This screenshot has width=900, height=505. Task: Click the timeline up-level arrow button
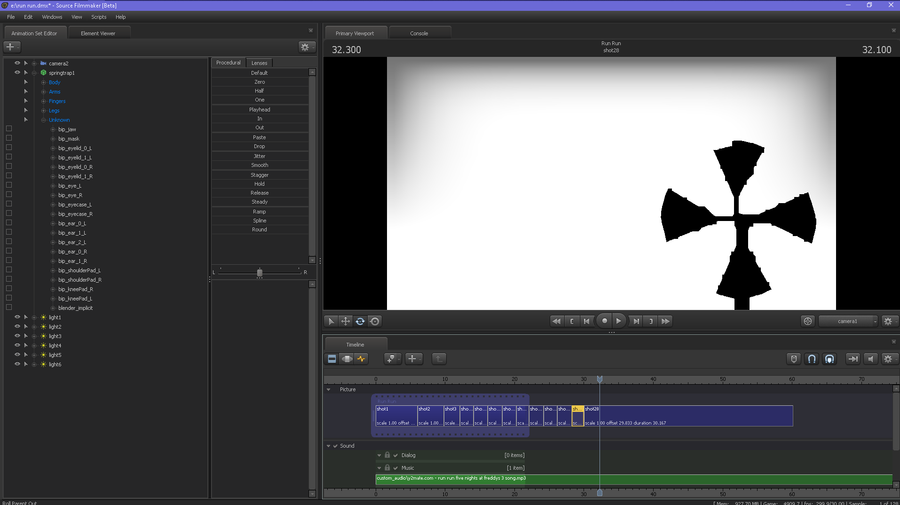pos(439,359)
